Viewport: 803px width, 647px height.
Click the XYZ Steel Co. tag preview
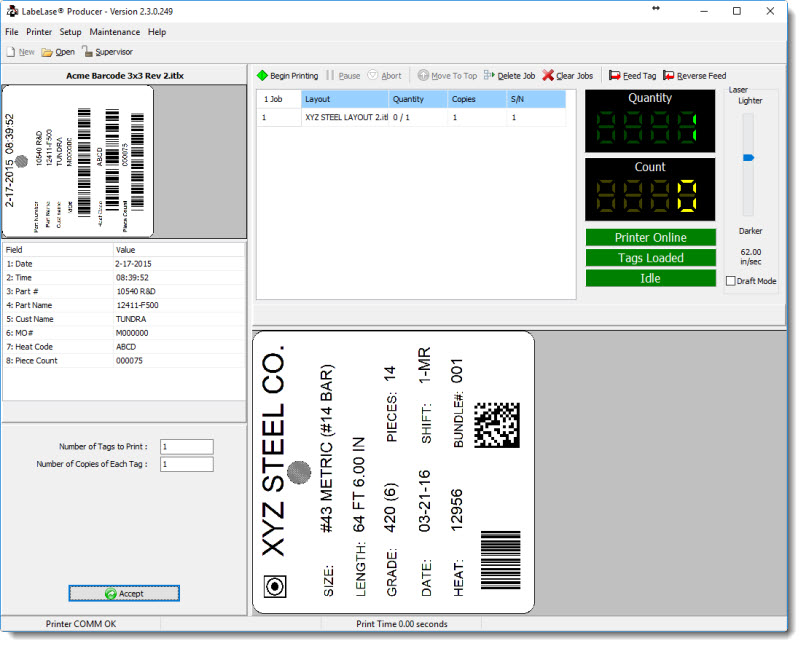[x=393, y=472]
